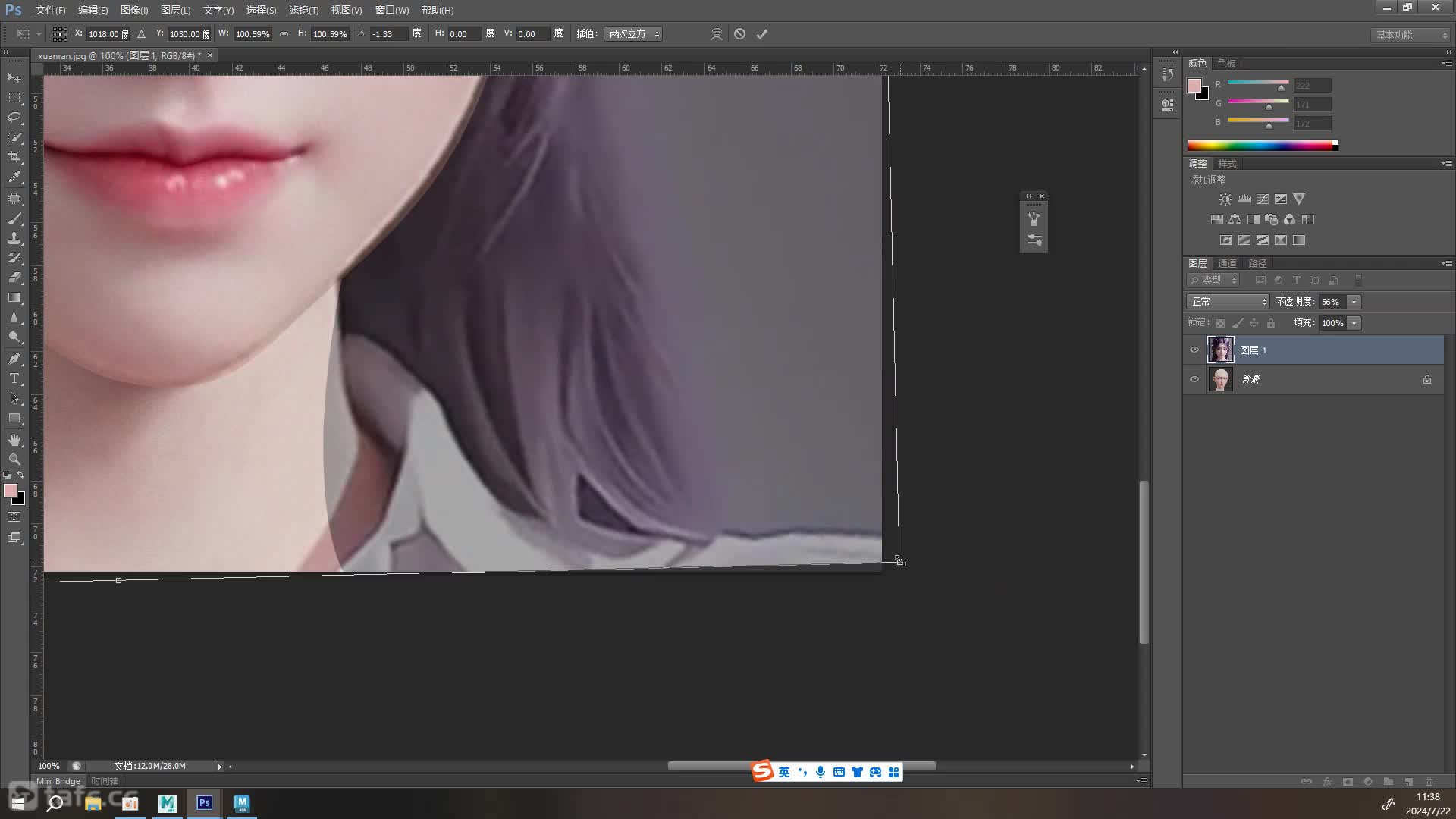The width and height of the screenshot is (1456, 819).
Task: Switch to warp mode icon
Action: [x=716, y=34]
